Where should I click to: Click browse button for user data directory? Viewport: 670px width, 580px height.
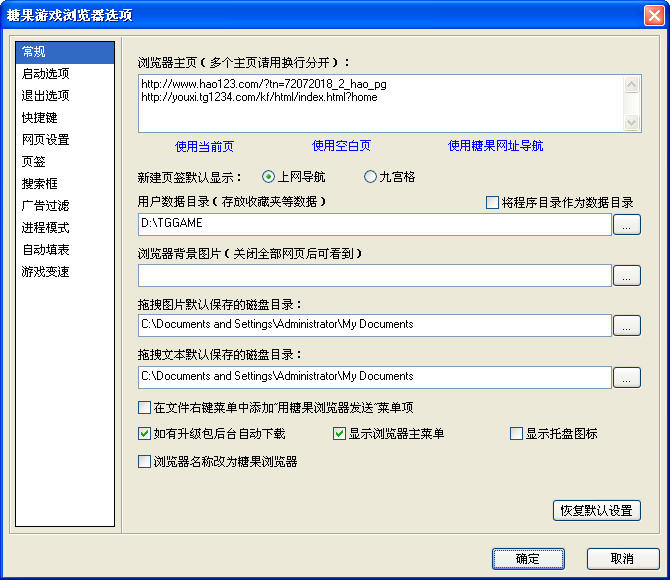click(627, 225)
